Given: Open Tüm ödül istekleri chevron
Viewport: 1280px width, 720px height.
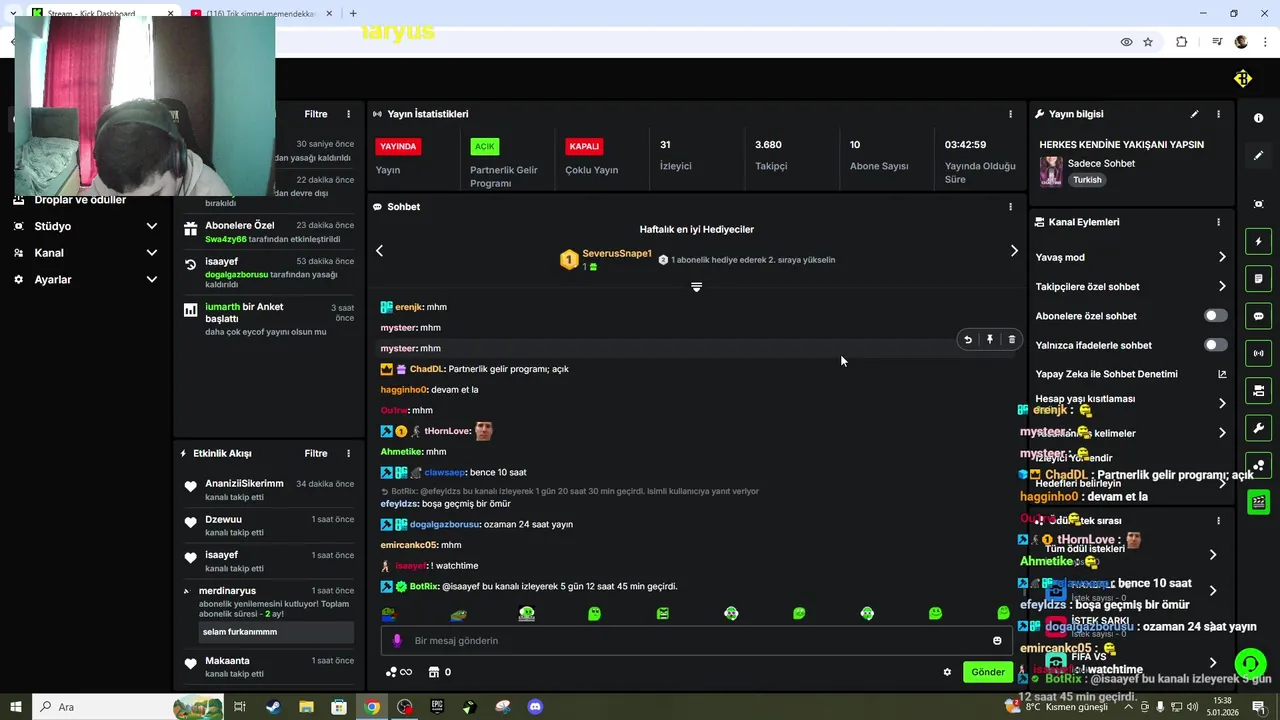Looking at the screenshot, I should pyautogui.click(x=1212, y=554).
